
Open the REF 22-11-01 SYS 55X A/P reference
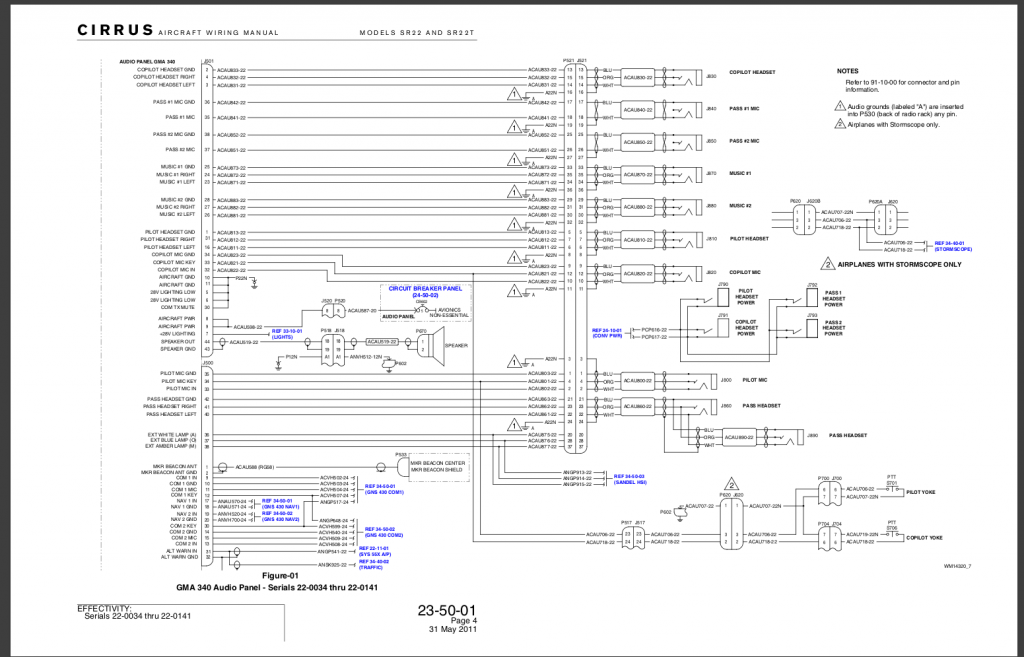pyautogui.click(x=377, y=550)
